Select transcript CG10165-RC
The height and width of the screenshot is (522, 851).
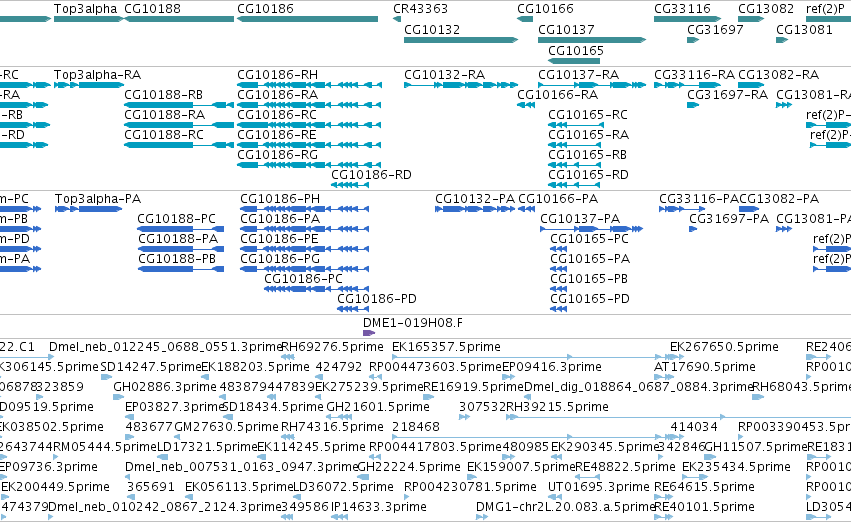[x=588, y=114]
